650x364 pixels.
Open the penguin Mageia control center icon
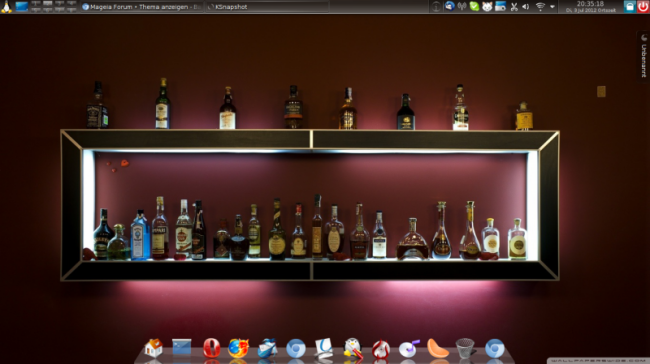tap(353, 348)
